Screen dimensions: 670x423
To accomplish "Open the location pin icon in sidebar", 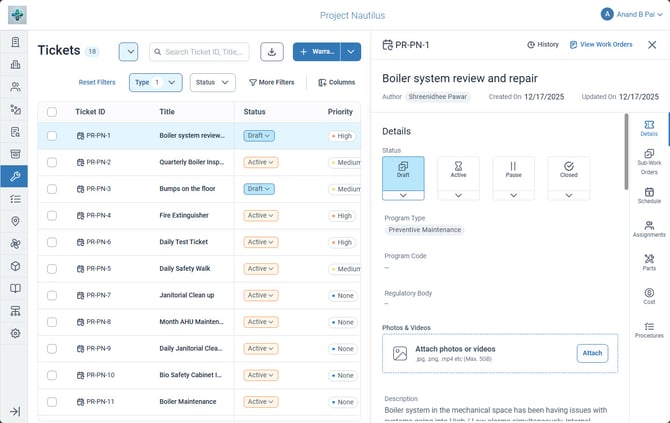I will pos(15,221).
